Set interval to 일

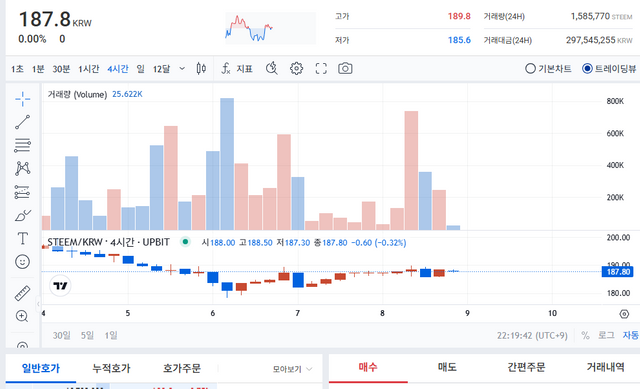pyautogui.click(x=140, y=69)
